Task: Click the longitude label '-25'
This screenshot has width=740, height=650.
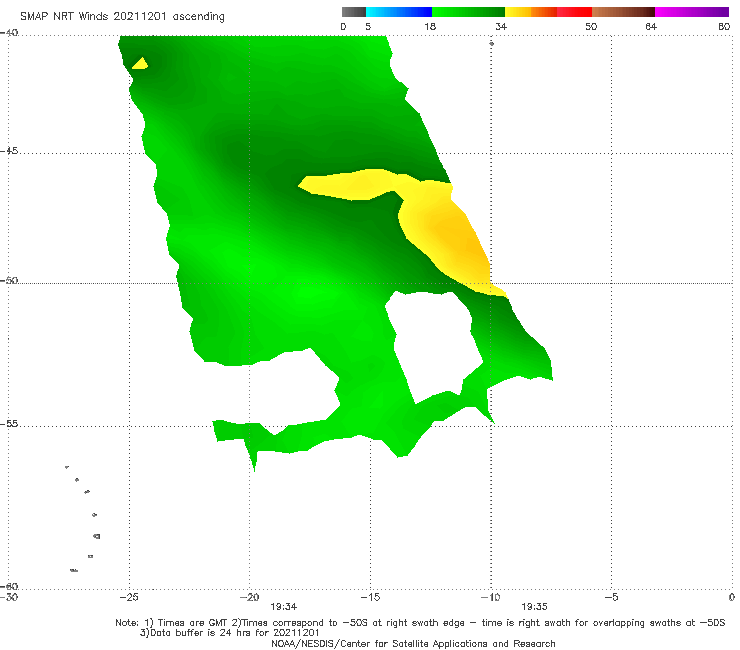Action: point(129,597)
